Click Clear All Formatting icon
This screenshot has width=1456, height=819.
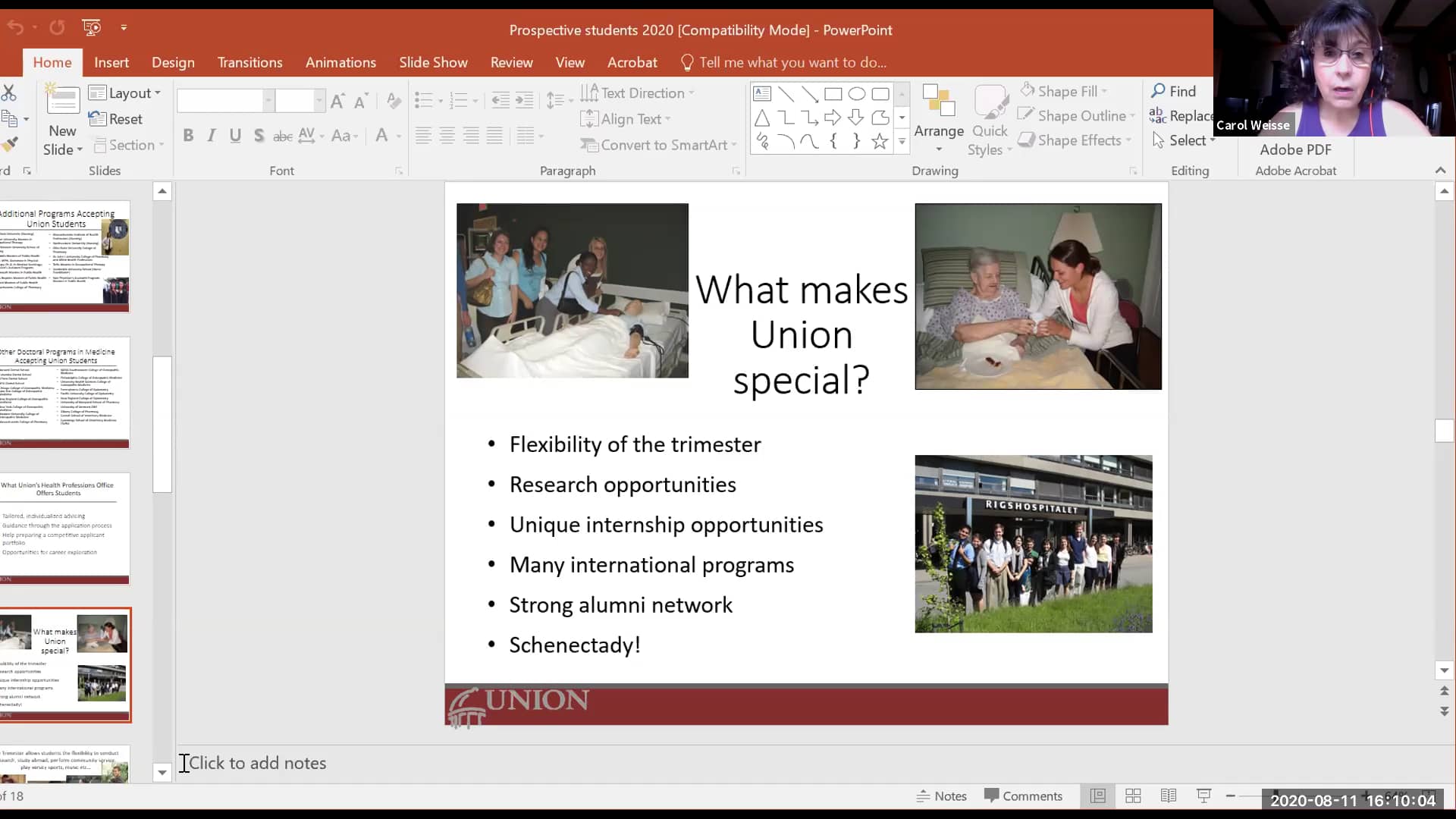394,100
